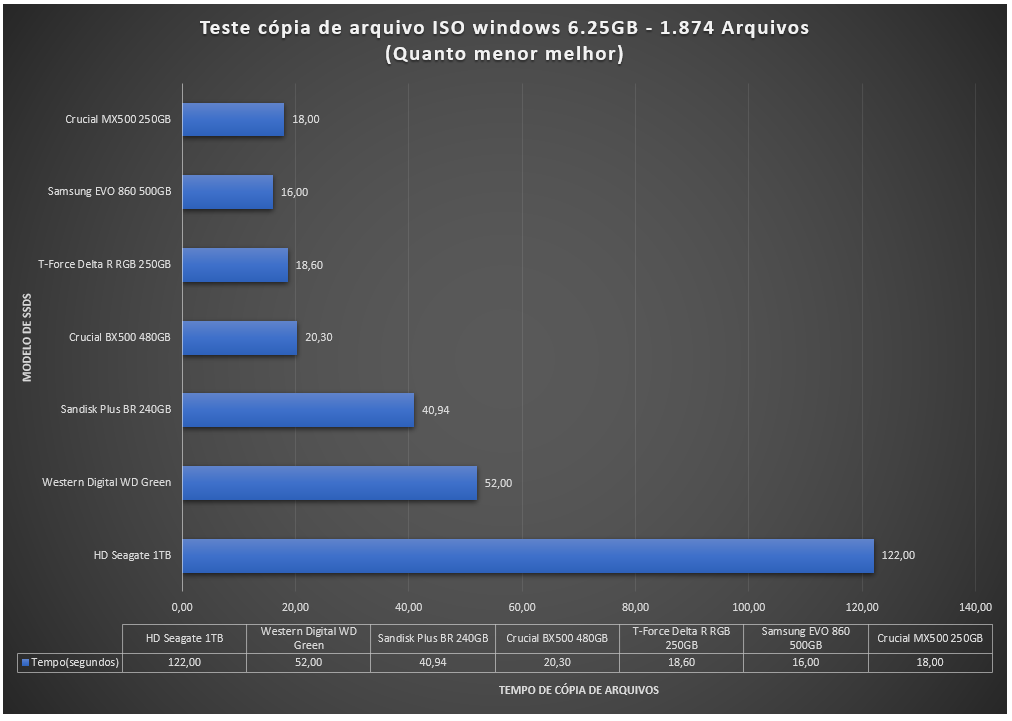This screenshot has width=1012, height=721.
Task: Click the T-Force Delta R RGB 250GB axis label
Action: (105, 265)
